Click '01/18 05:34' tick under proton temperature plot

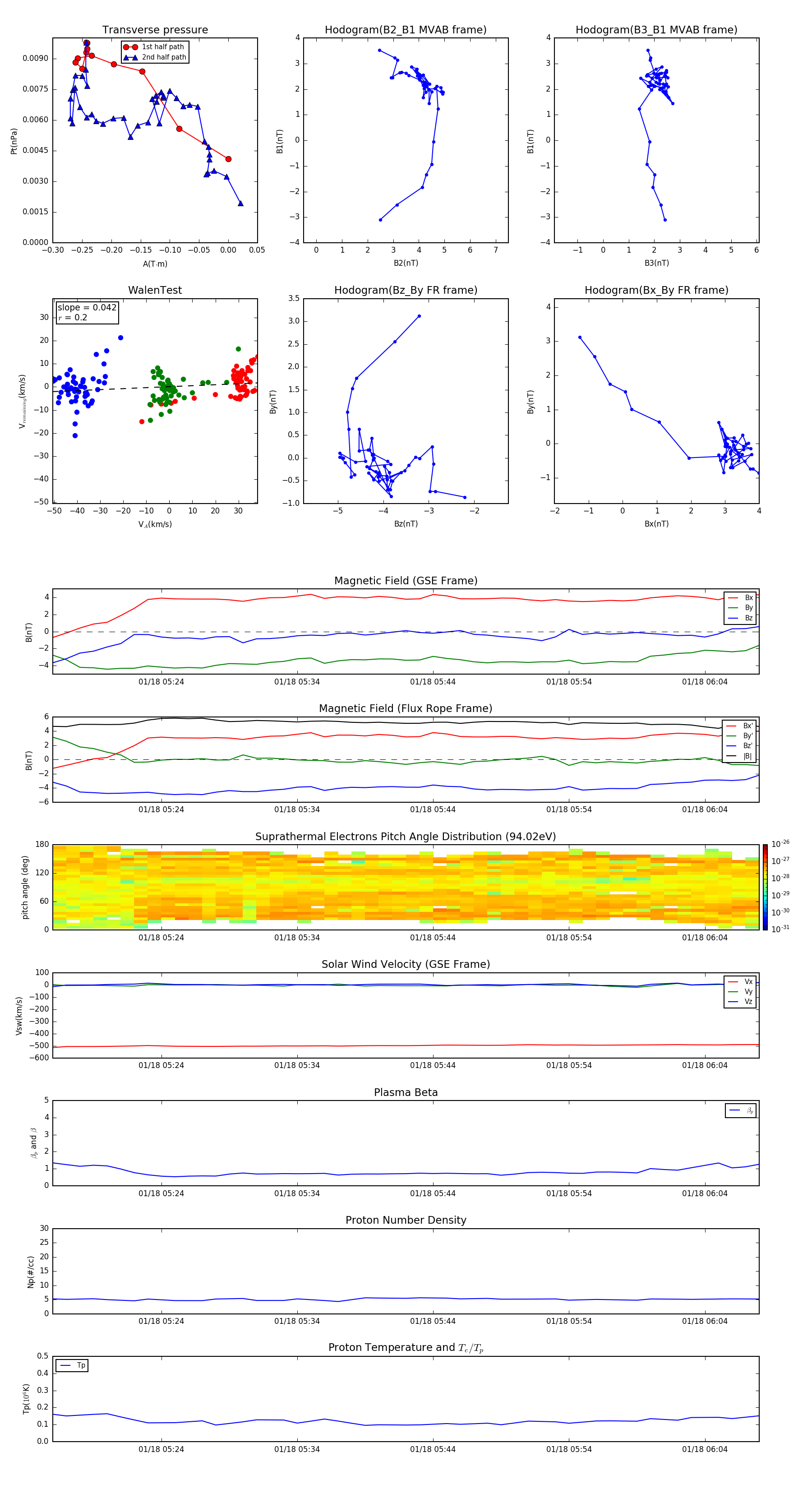(297, 1449)
